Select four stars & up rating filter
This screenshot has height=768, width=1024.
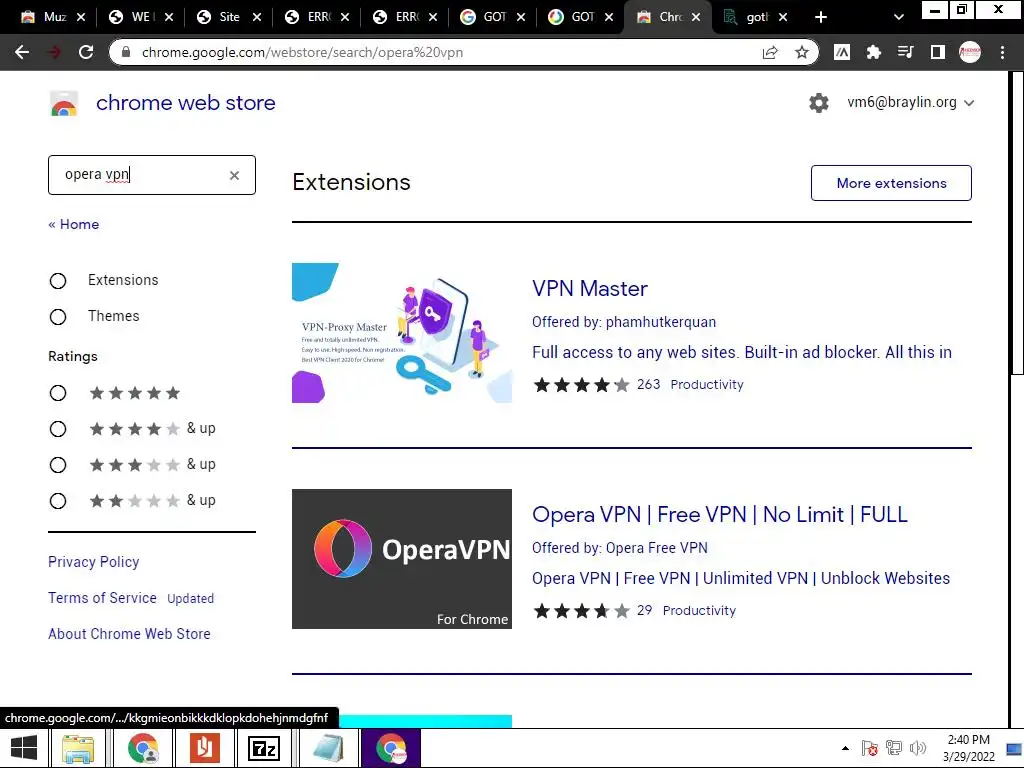click(x=58, y=429)
